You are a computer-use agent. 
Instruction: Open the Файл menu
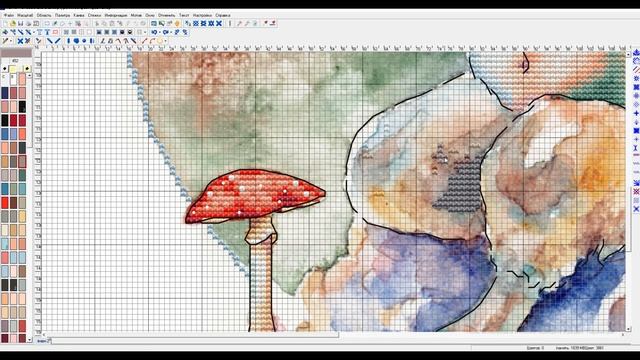coord(9,15)
